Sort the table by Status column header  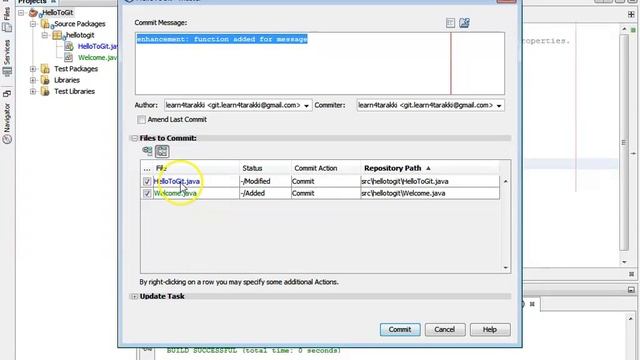pos(265,168)
